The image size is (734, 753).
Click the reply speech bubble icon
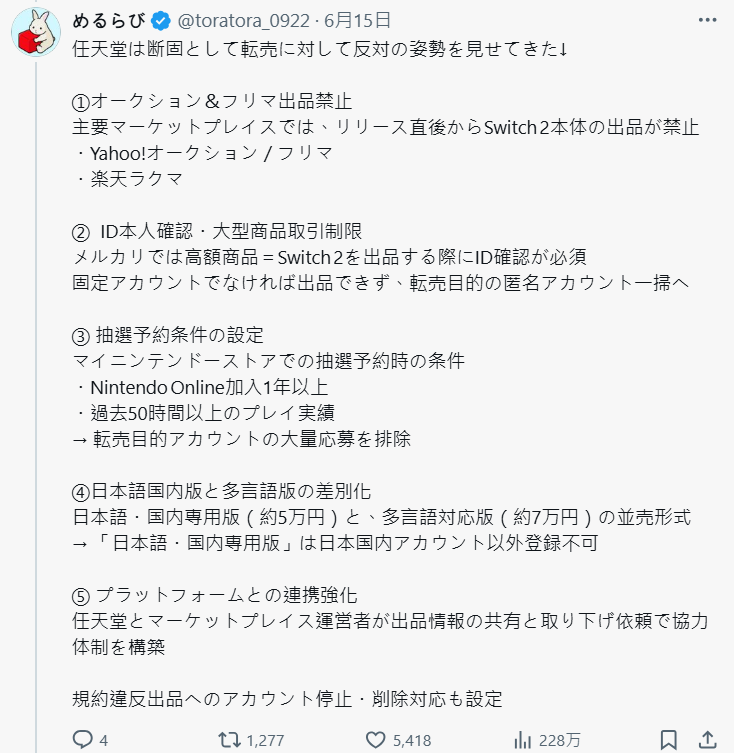tap(84, 740)
